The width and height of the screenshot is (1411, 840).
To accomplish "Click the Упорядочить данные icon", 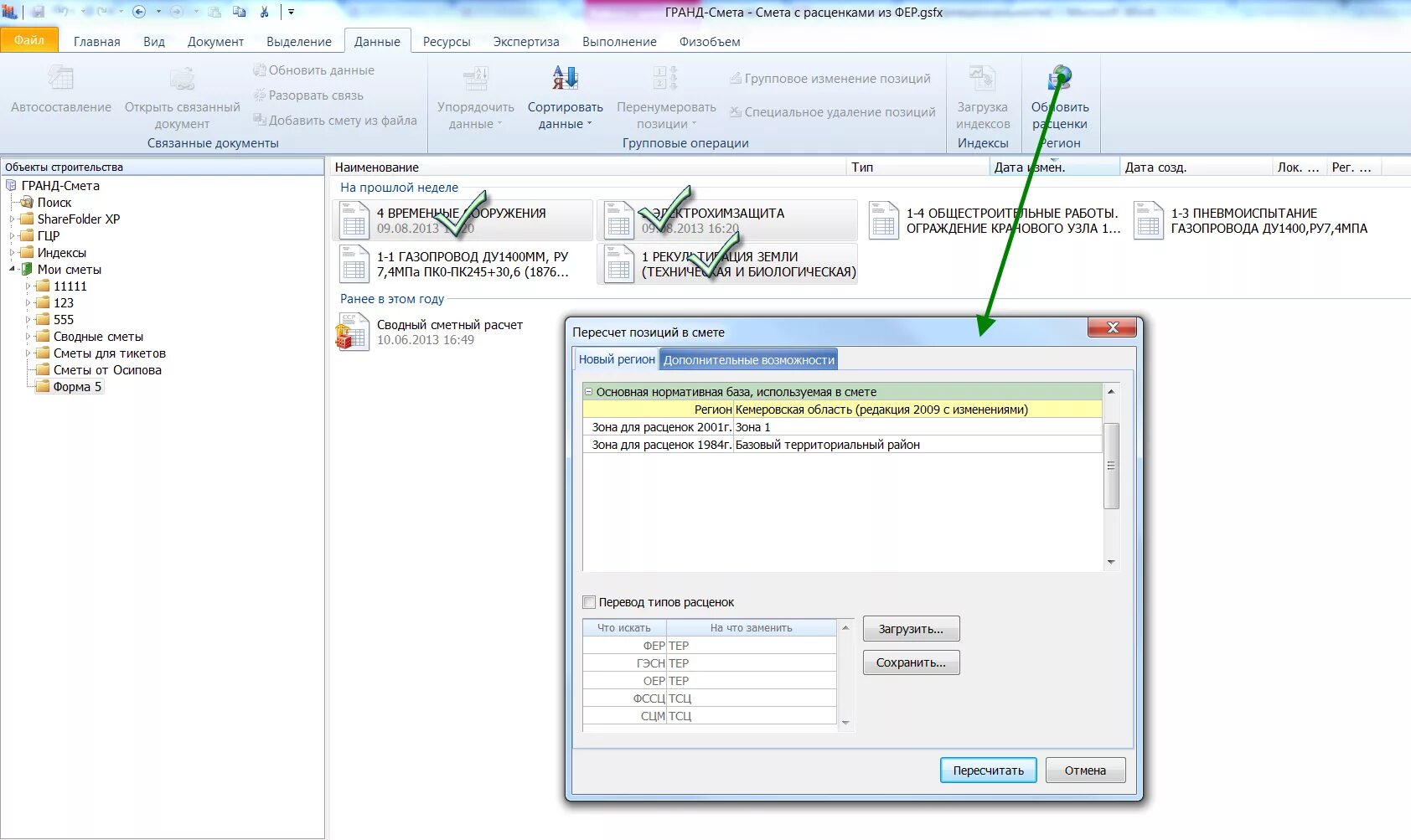I will [x=475, y=78].
